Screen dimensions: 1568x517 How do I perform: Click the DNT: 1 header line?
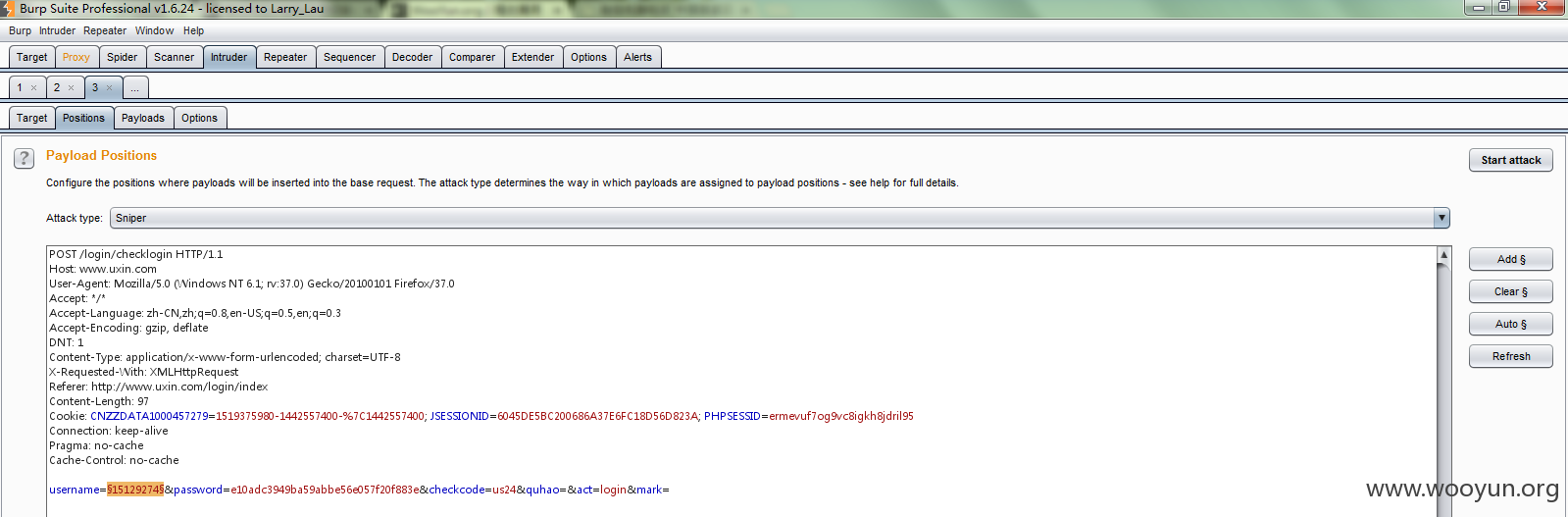click(x=67, y=342)
